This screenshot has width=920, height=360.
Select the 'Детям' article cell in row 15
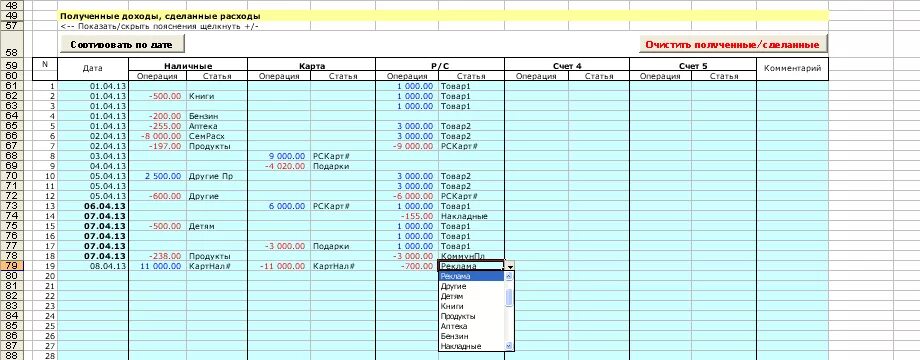(x=217, y=226)
